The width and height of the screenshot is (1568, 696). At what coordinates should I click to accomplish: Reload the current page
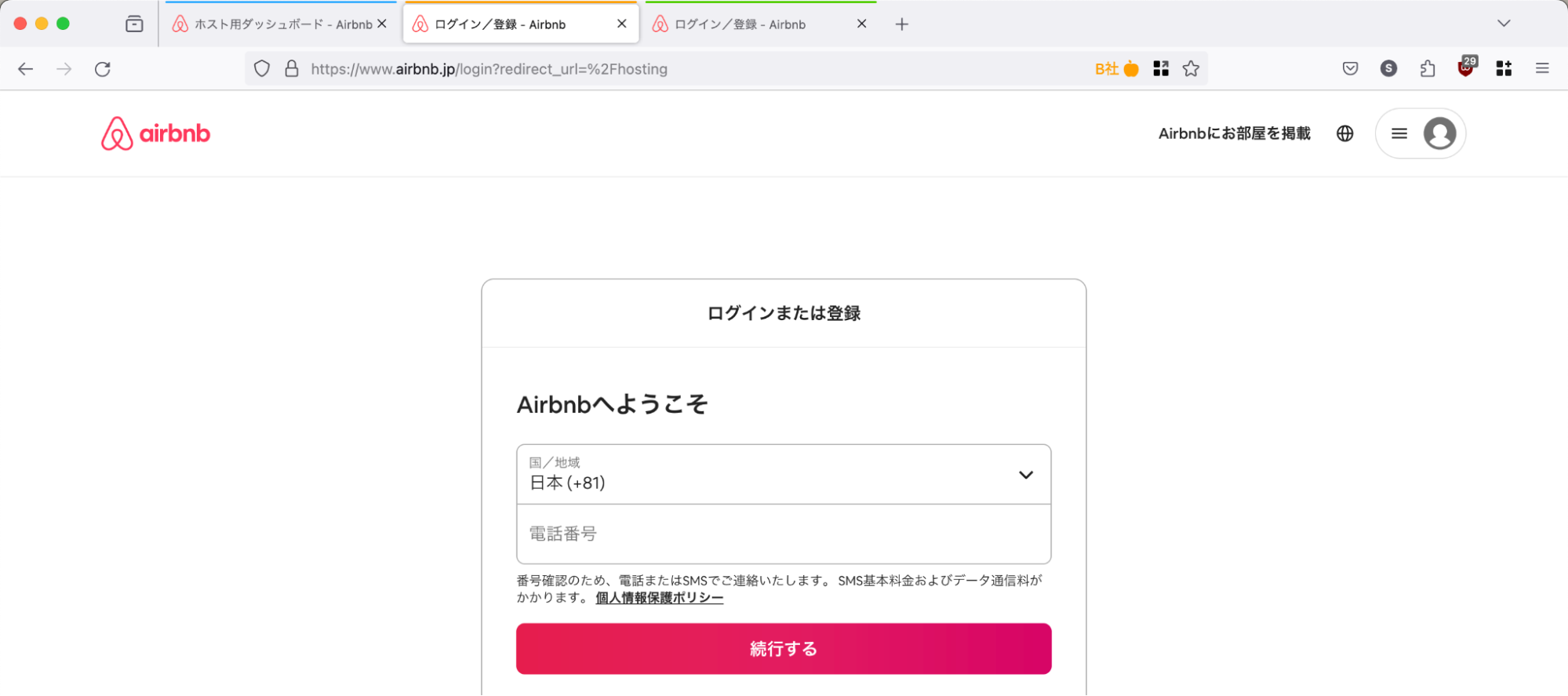[103, 69]
